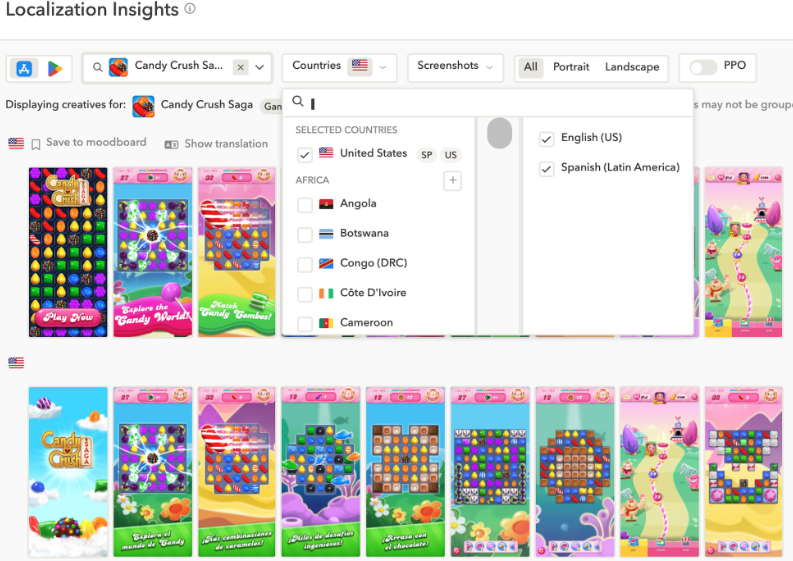Click the Angola flag icon
This screenshot has width=793, height=561.
tap(326, 204)
